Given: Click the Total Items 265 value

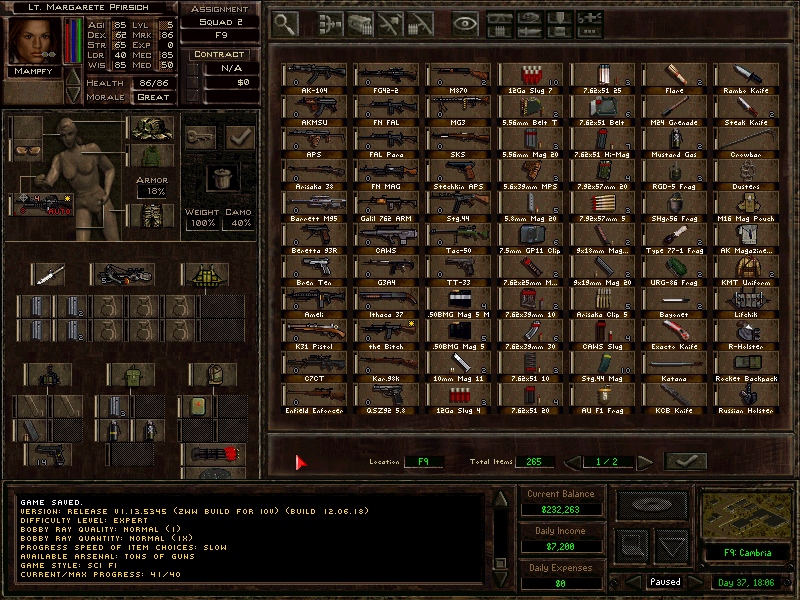Looking at the screenshot, I should [534, 462].
